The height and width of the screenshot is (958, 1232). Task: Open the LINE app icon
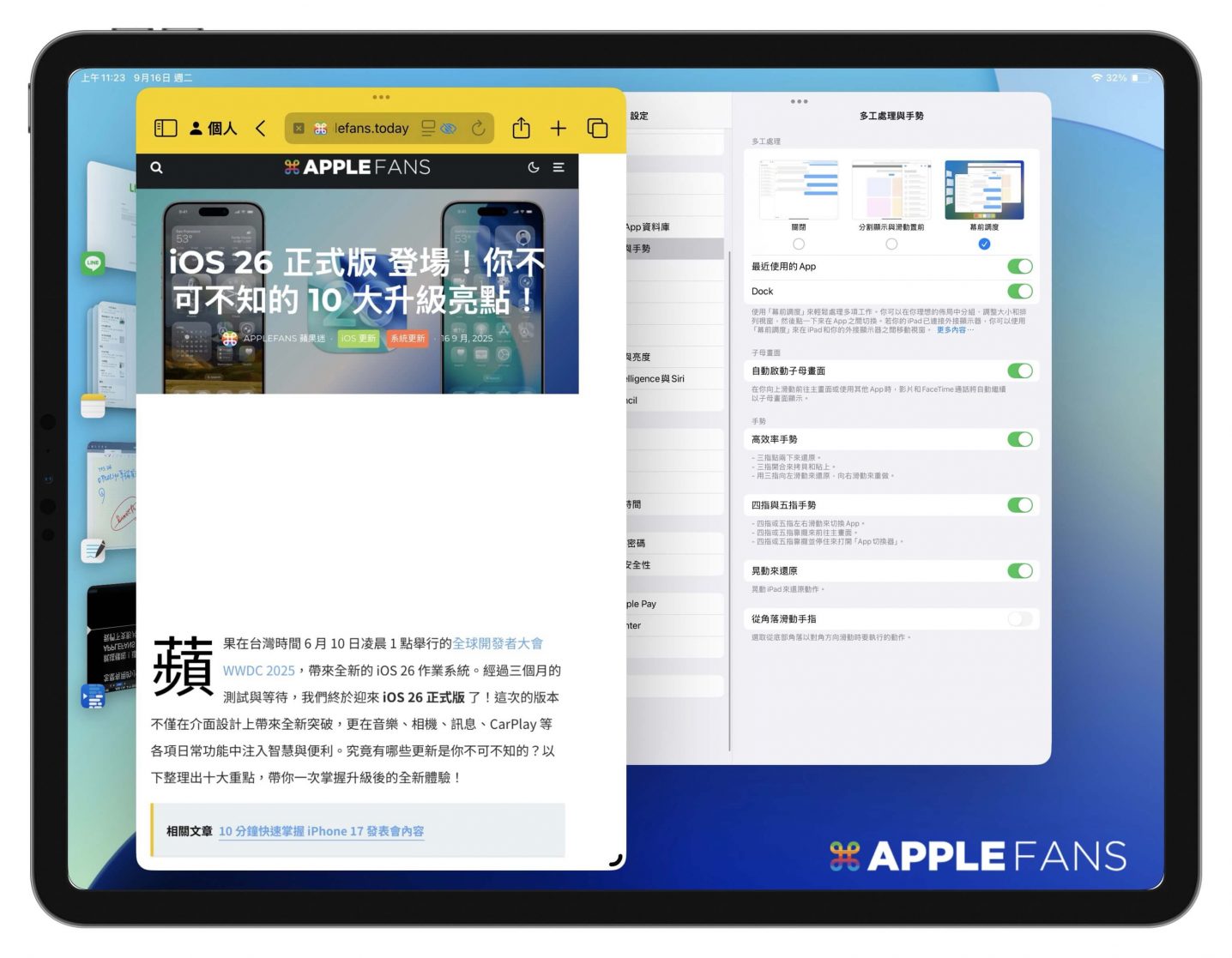pos(93,263)
